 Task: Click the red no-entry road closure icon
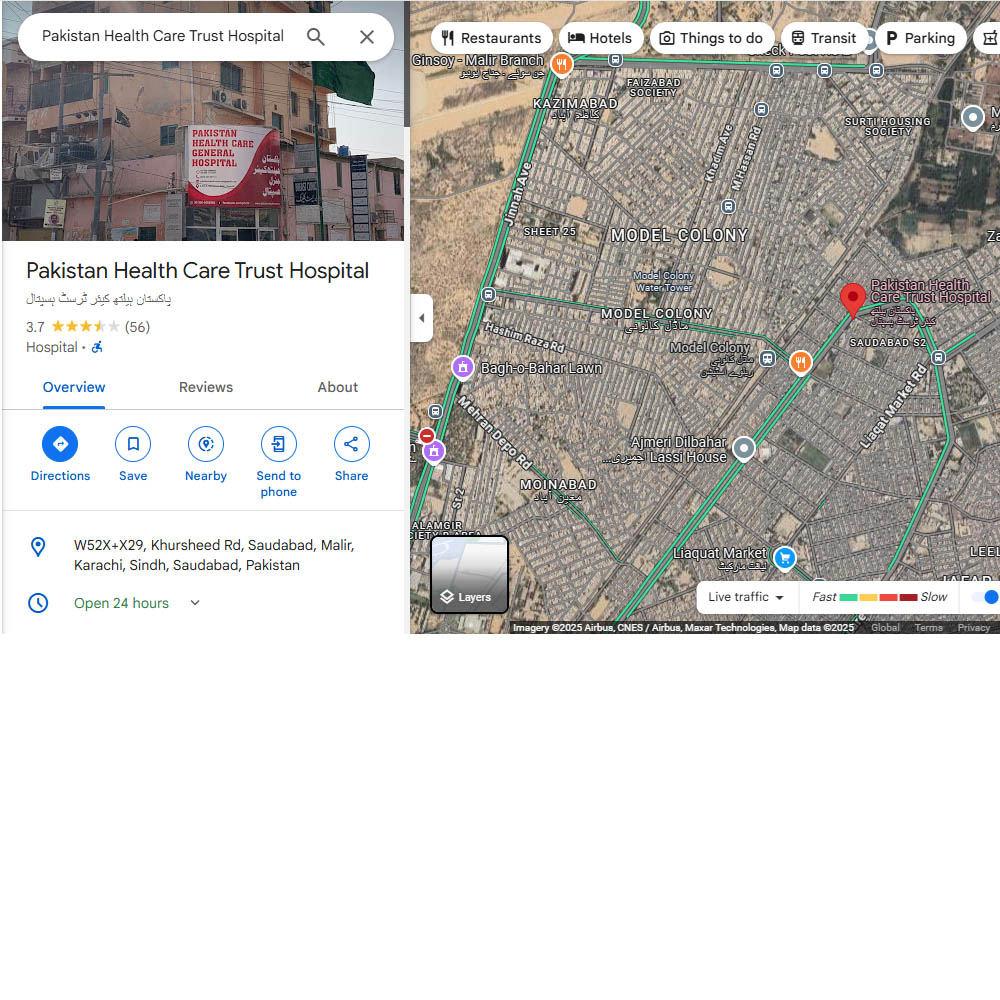point(427,436)
